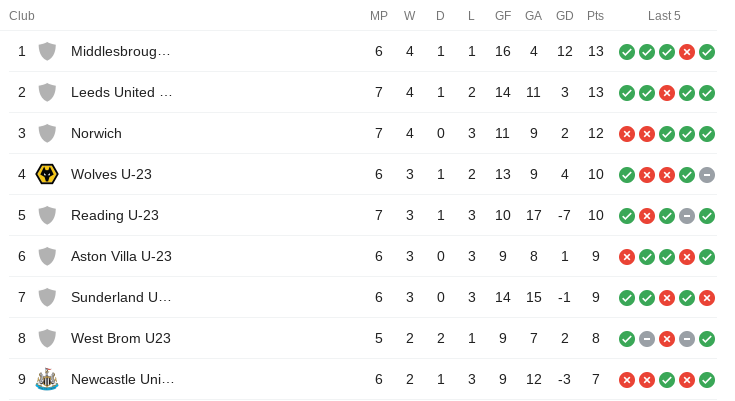Click the Club column header
Screen dimensions: 735x401
tap(22, 15)
